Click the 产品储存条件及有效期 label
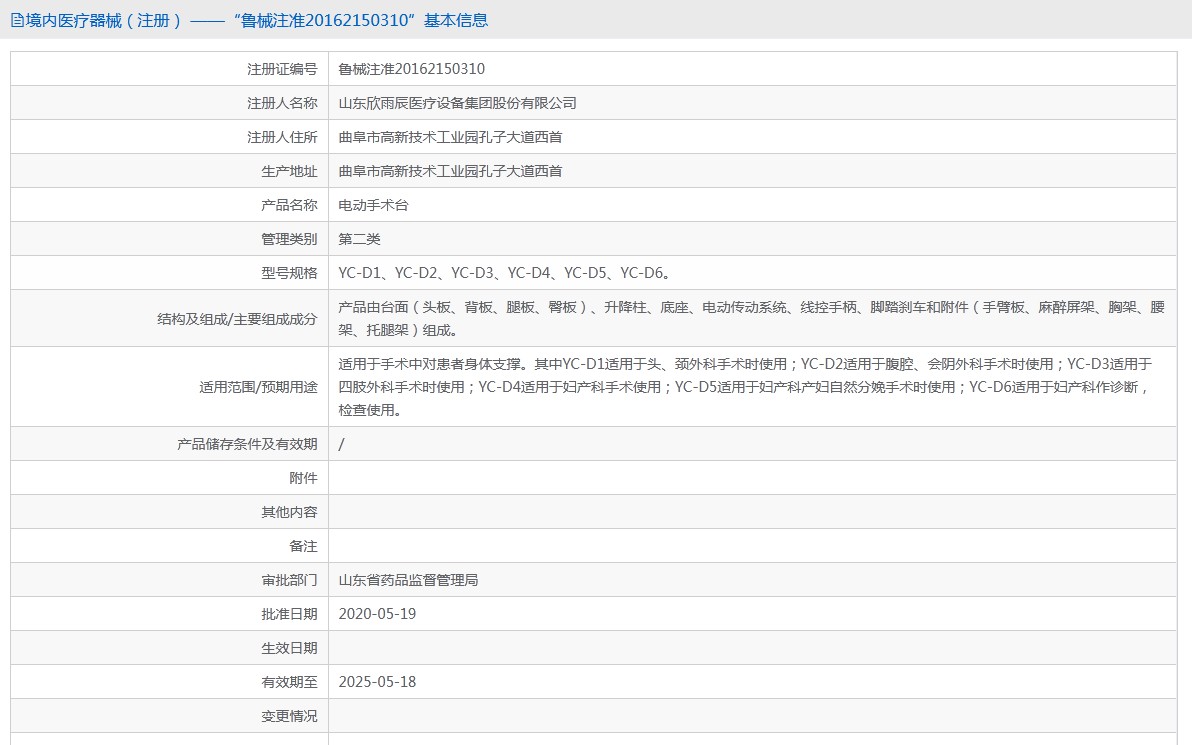The height and width of the screenshot is (745, 1192). [x=247, y=445]
